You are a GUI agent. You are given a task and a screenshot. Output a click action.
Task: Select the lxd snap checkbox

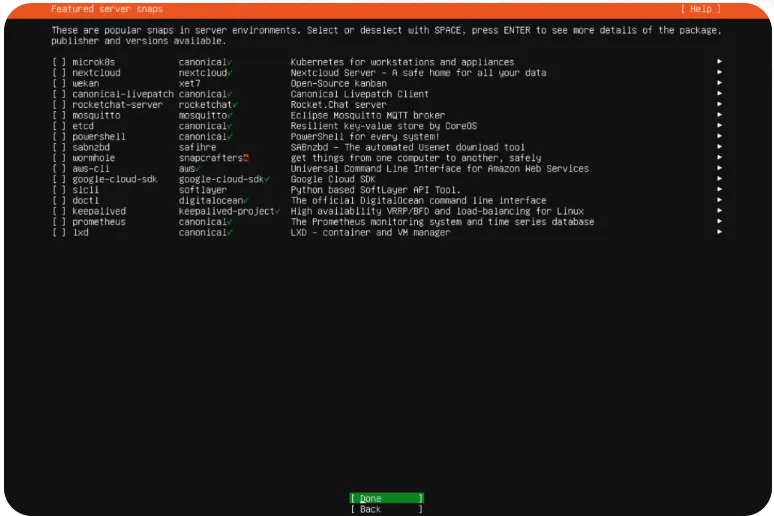point(59,233)
